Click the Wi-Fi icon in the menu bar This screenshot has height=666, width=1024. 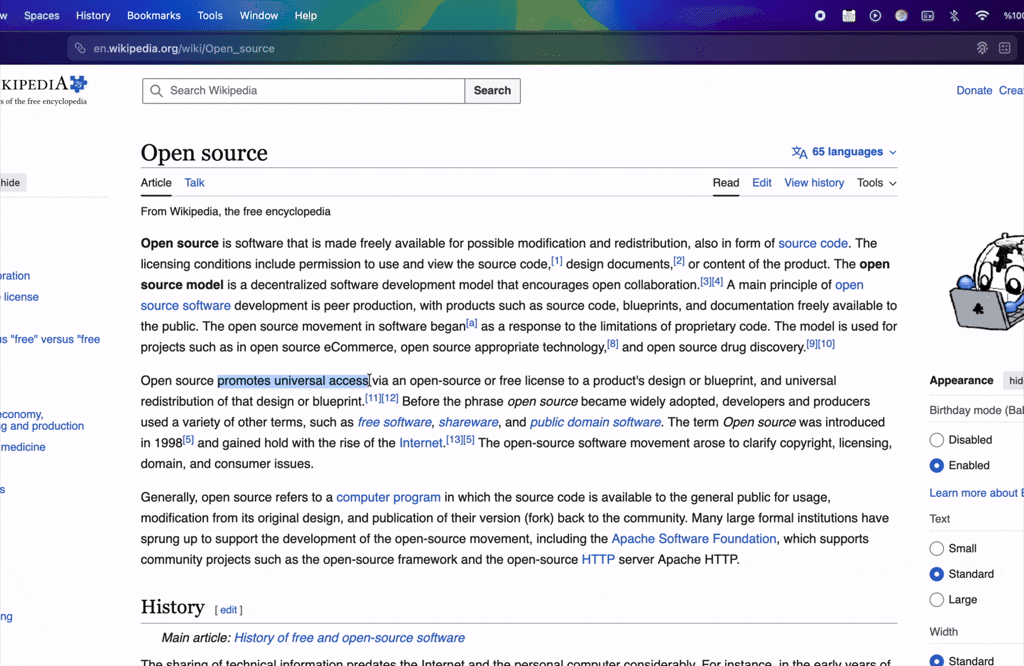click(x=982, y=16)
